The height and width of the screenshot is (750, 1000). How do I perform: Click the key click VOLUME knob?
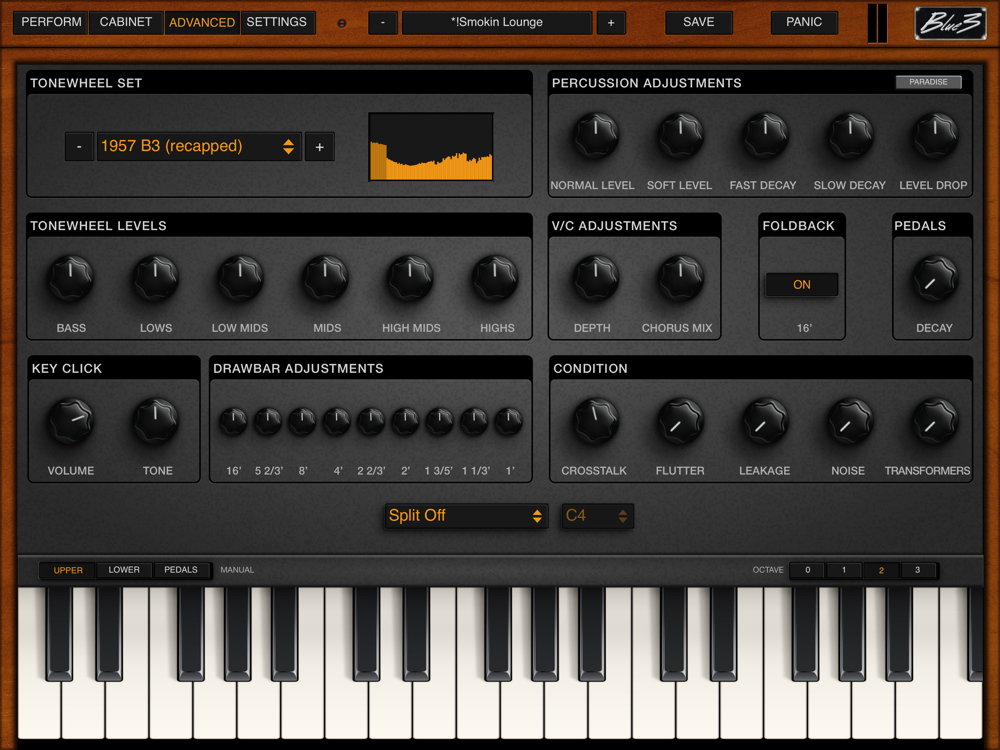tap(71, 422)
